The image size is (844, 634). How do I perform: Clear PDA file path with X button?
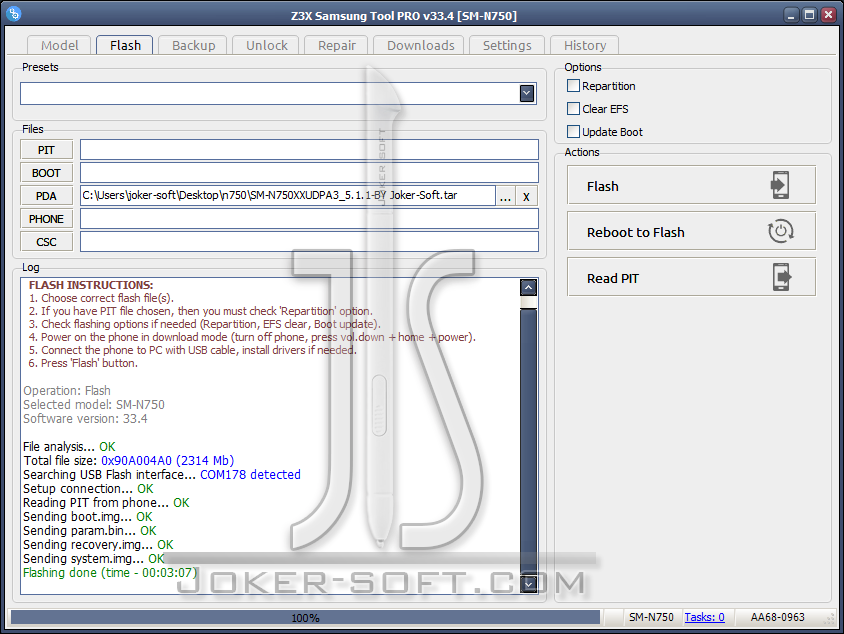tap(526, 196)
